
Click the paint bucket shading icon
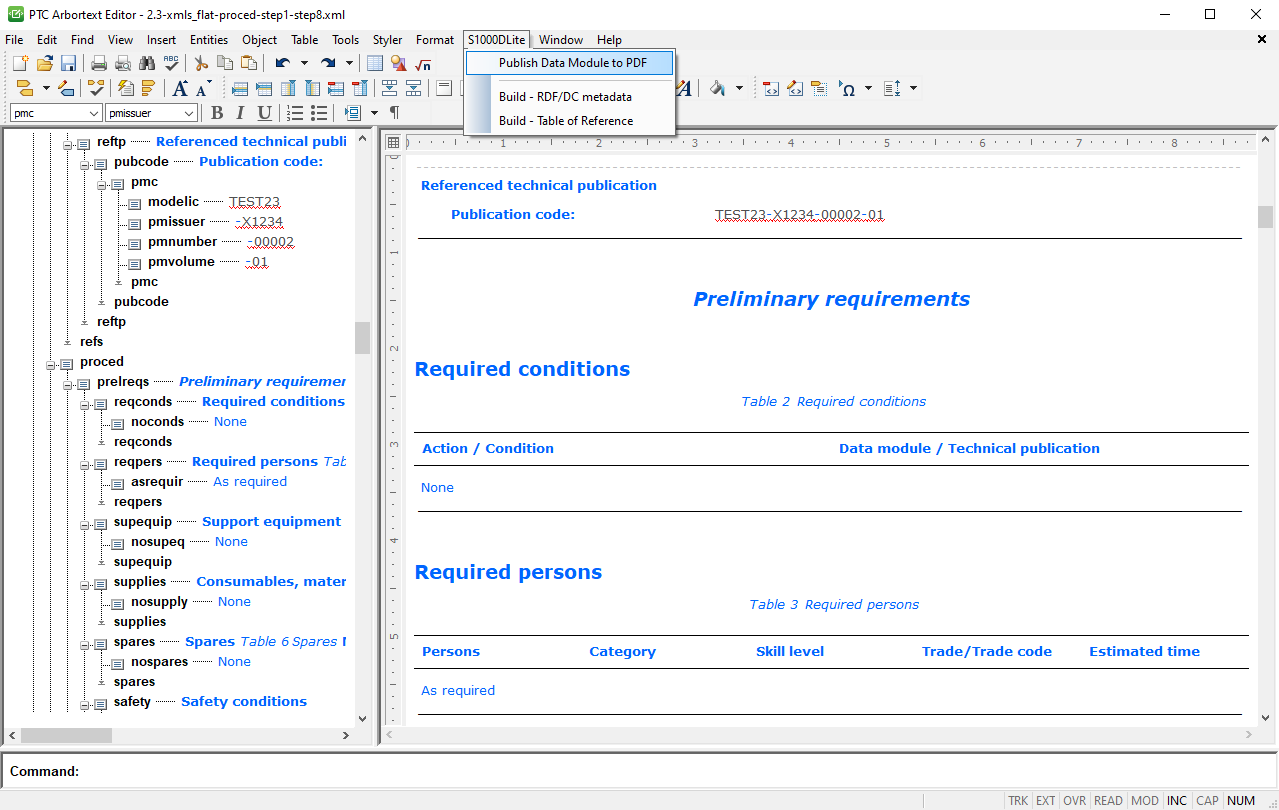pos(717,88)
